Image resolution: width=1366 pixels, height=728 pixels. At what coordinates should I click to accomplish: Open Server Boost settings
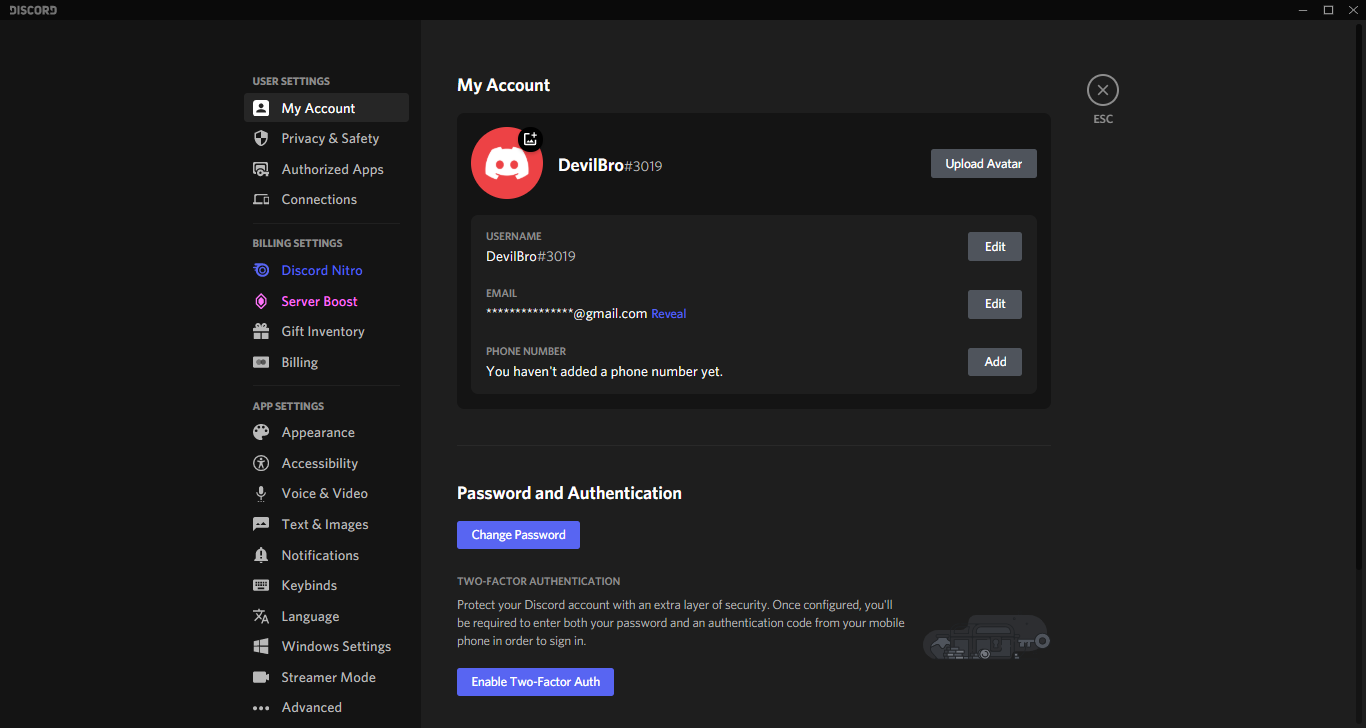[x=326, y=301]
